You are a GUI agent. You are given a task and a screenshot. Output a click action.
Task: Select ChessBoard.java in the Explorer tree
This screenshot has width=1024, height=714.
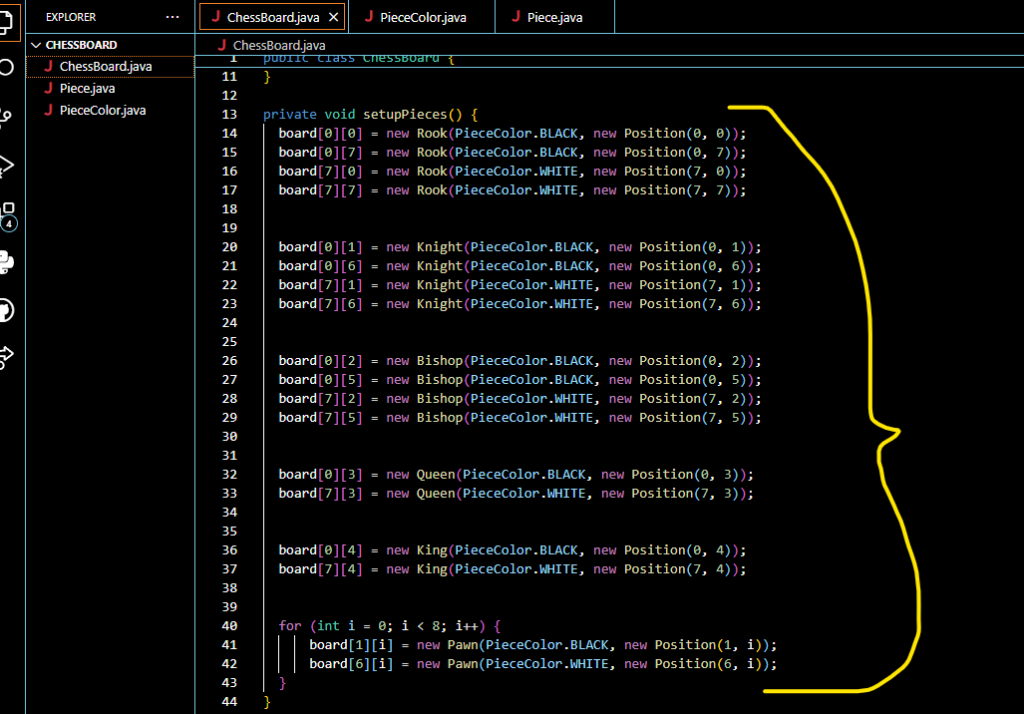tap(105, 66)
